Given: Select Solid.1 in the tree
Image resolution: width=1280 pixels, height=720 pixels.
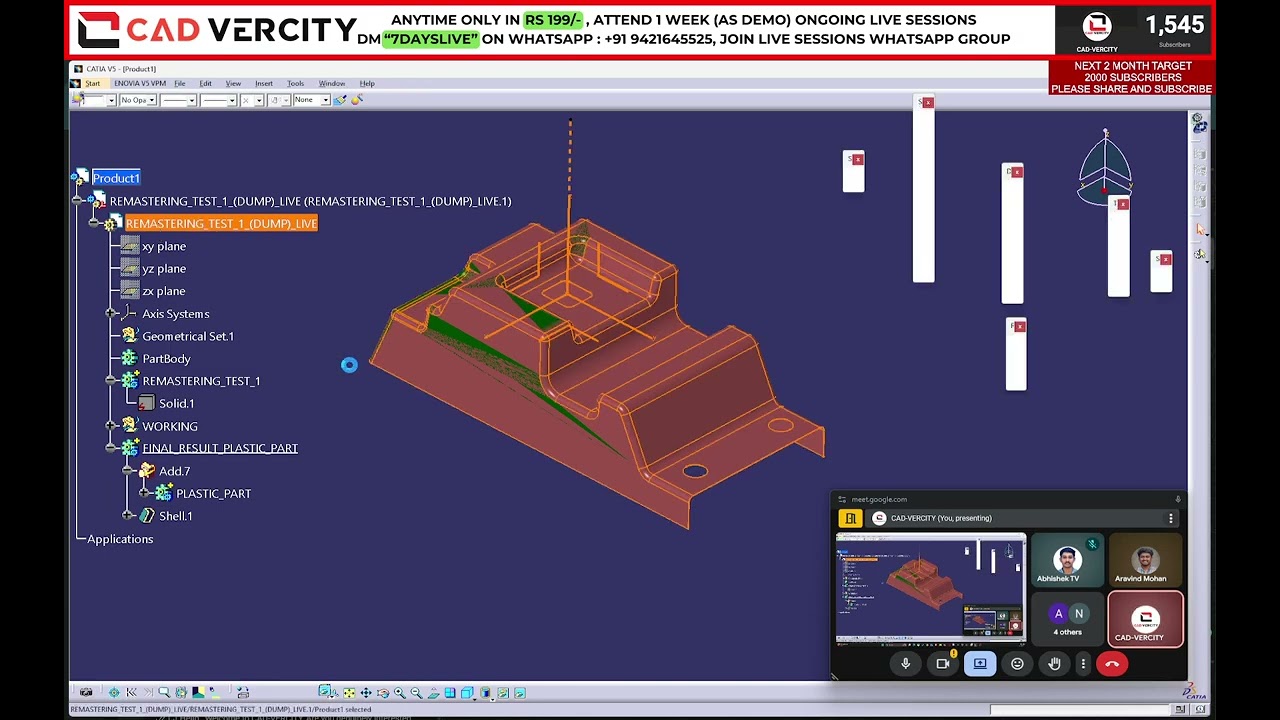Looking at the screenshot, I should click(176, 403).
